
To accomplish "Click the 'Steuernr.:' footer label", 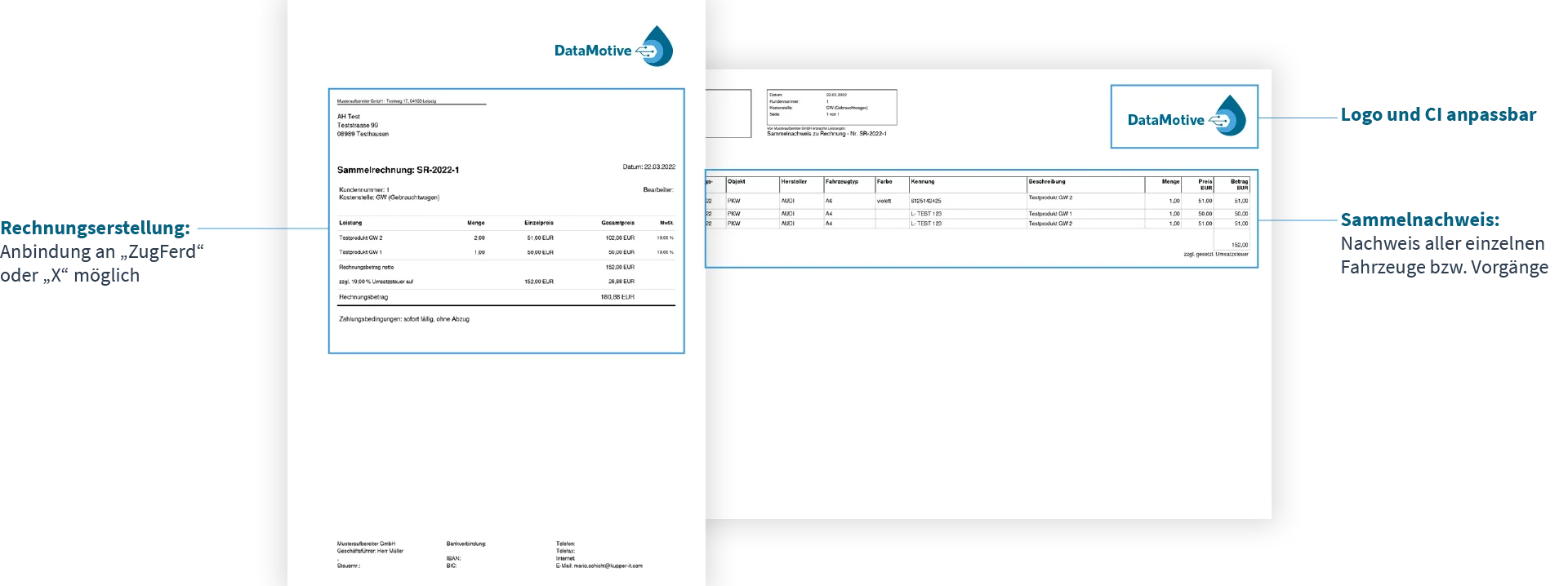I will pyautogui.click(x=348, y=566).
